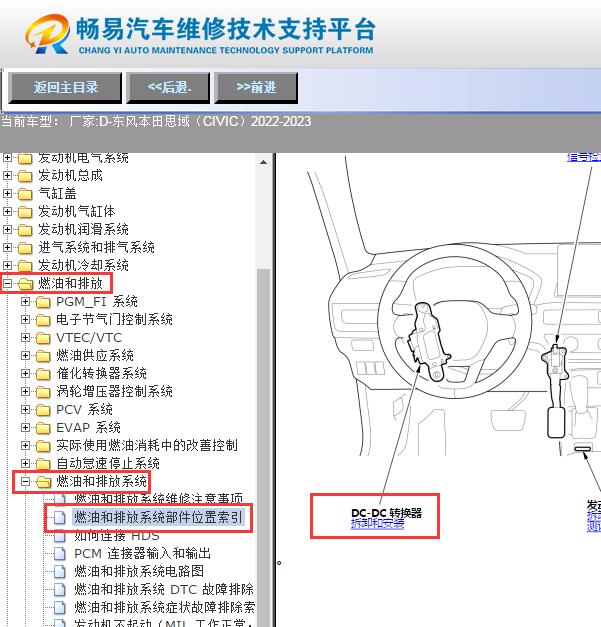Click the tree panel scrollbar thumb

tap(264, 448)
